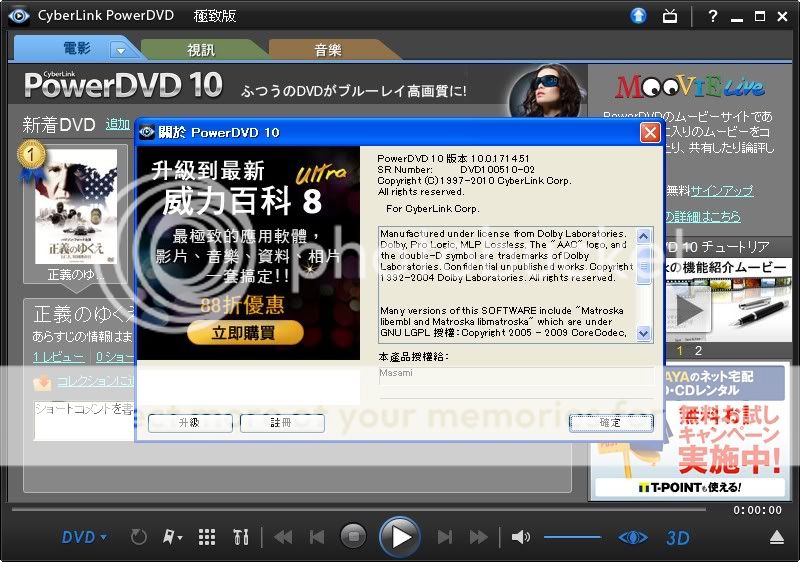Viewport: 800px width, 562px height.
Task: Click the fast forward button
Action: (478, 537)
